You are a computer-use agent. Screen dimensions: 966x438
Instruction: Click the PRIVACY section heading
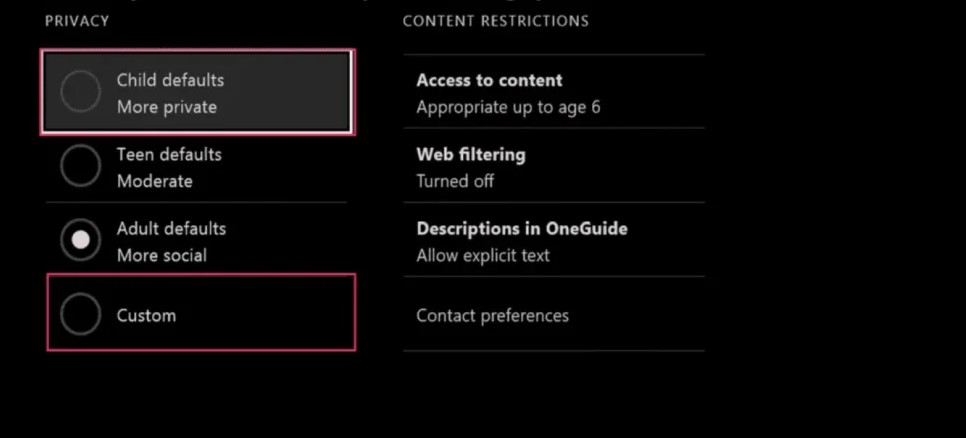click(x=77, y=21)
